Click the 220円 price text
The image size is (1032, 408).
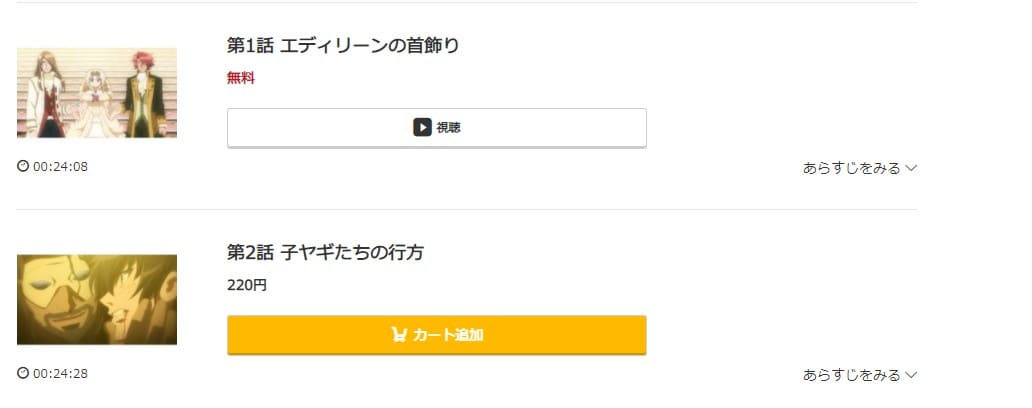(247, 286)
